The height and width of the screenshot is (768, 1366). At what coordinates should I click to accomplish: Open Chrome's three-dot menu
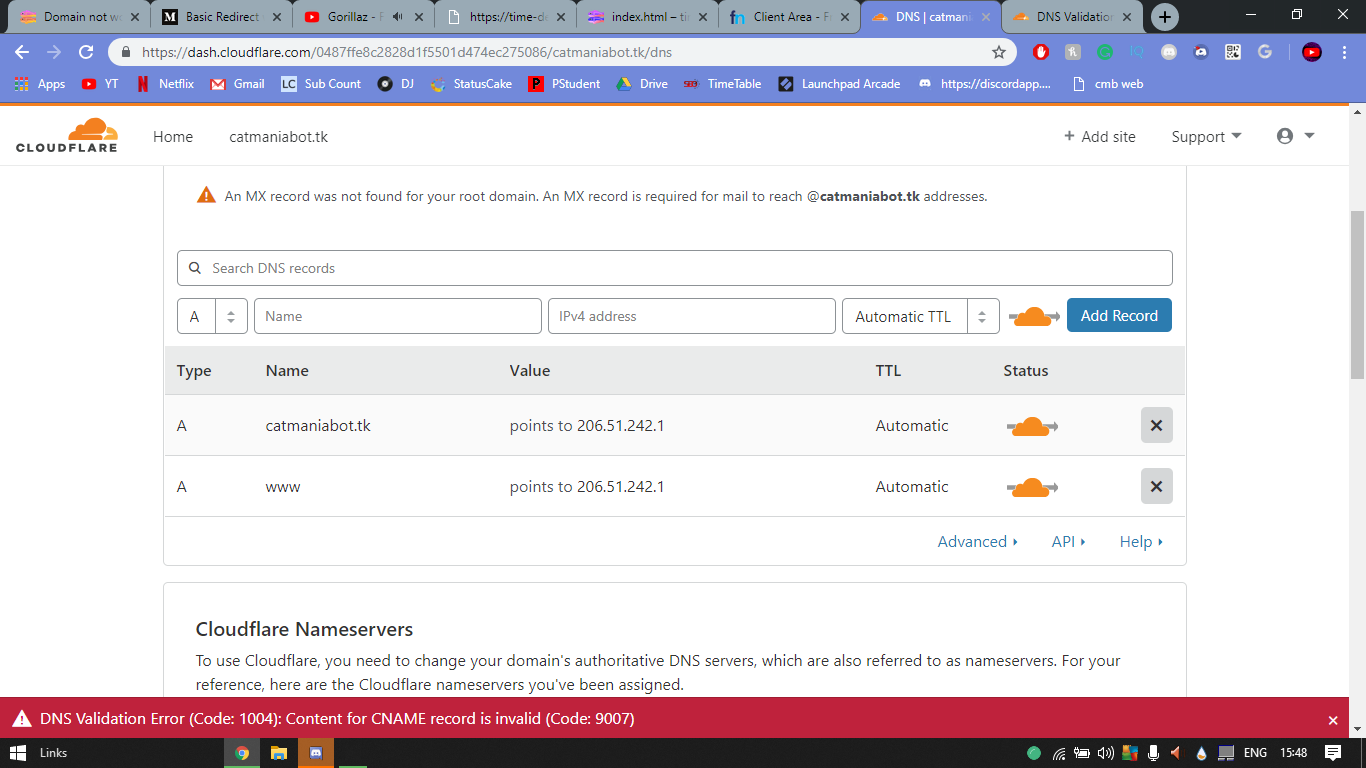tap(1343, 52)
